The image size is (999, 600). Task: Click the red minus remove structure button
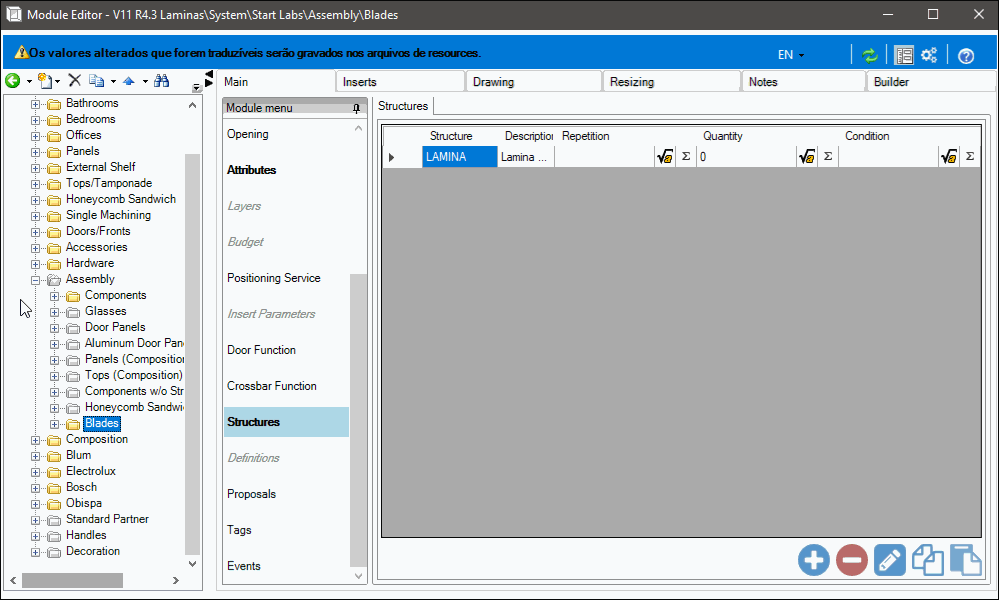[x=852, y=561]
